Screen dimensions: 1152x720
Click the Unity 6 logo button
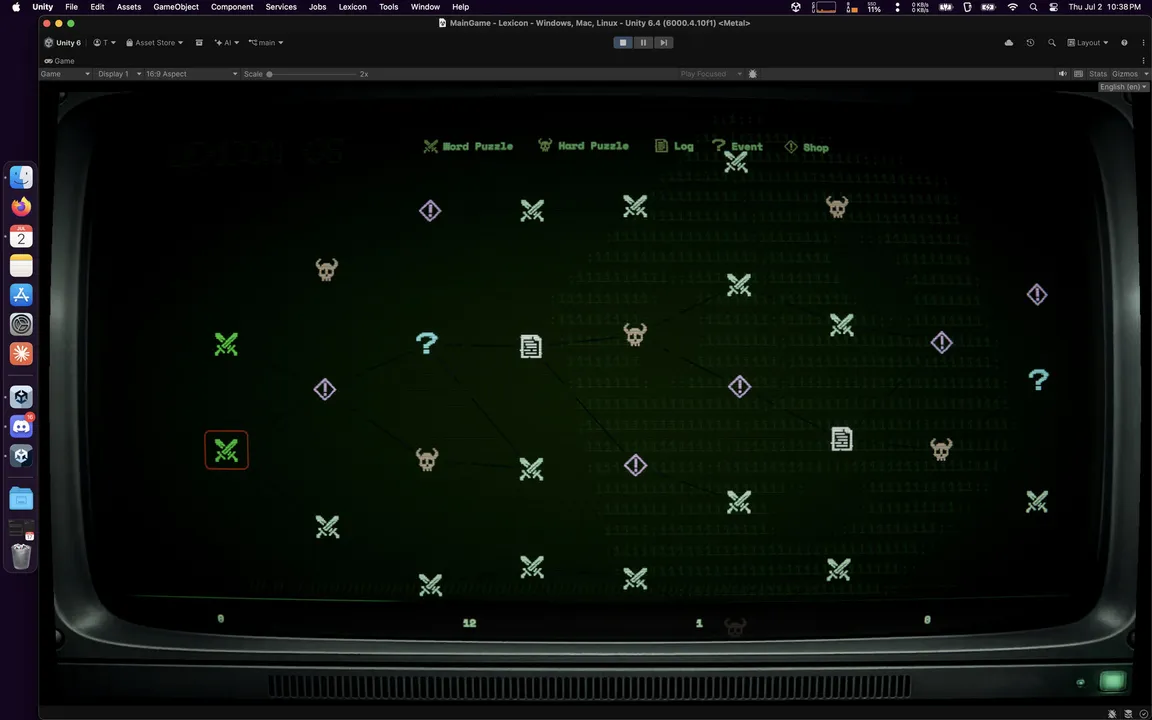tap(62, 43)
